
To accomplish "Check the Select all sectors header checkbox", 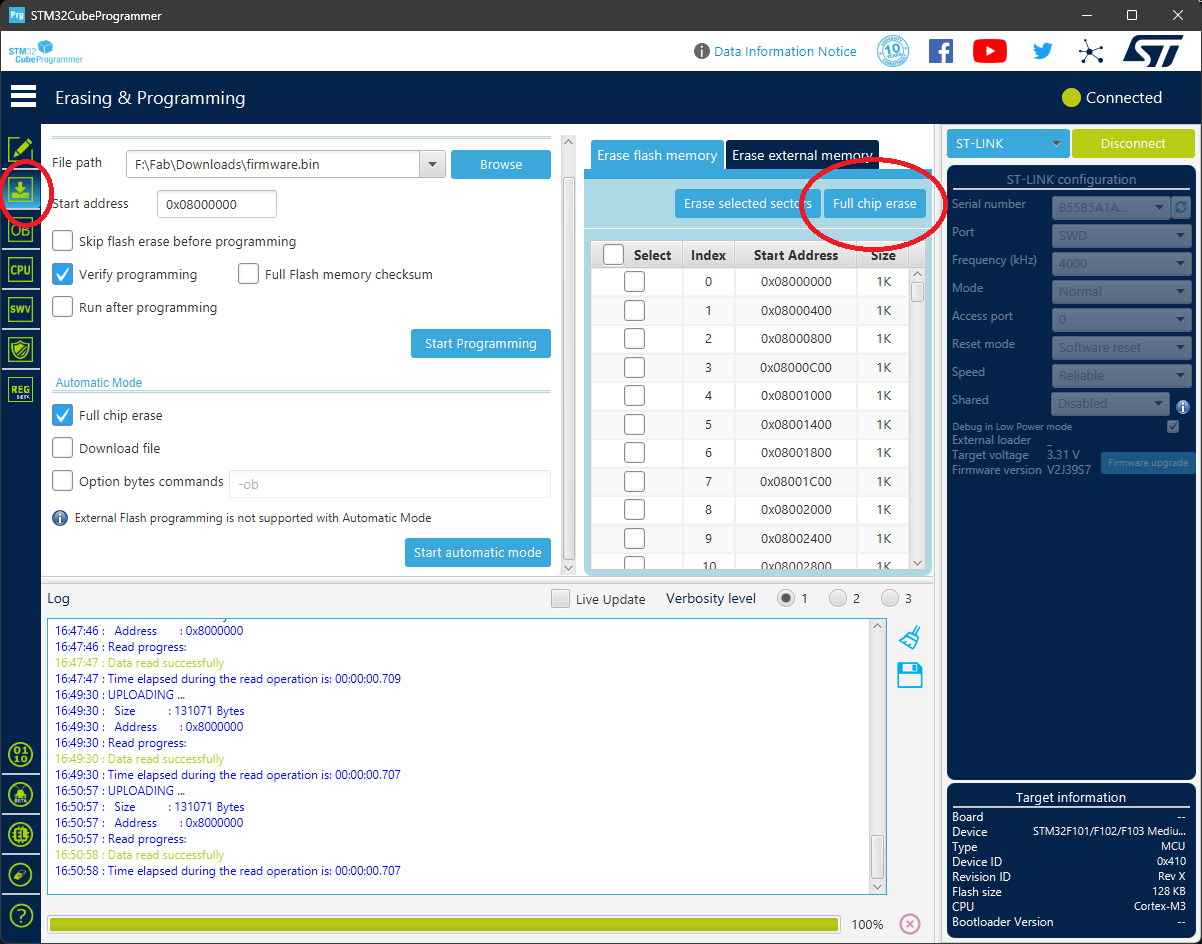I will tap(613, 255).
